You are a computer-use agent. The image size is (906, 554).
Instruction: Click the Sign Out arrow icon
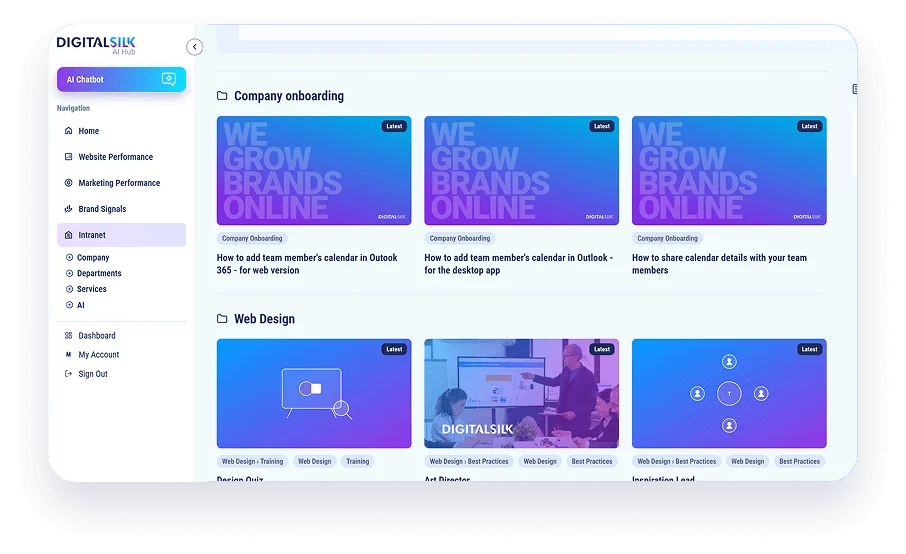point(68,374)
